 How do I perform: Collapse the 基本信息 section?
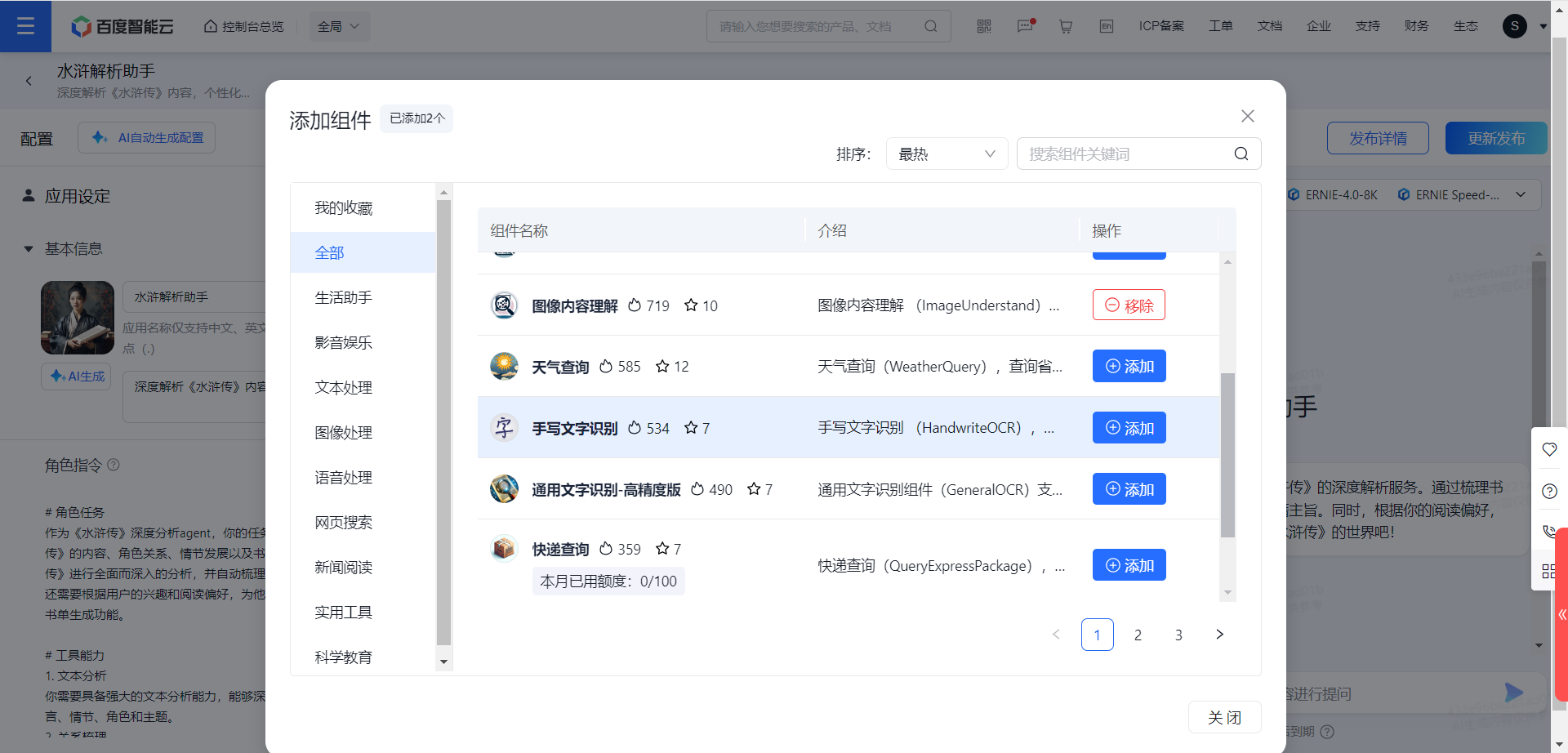(x=29, y=249)
